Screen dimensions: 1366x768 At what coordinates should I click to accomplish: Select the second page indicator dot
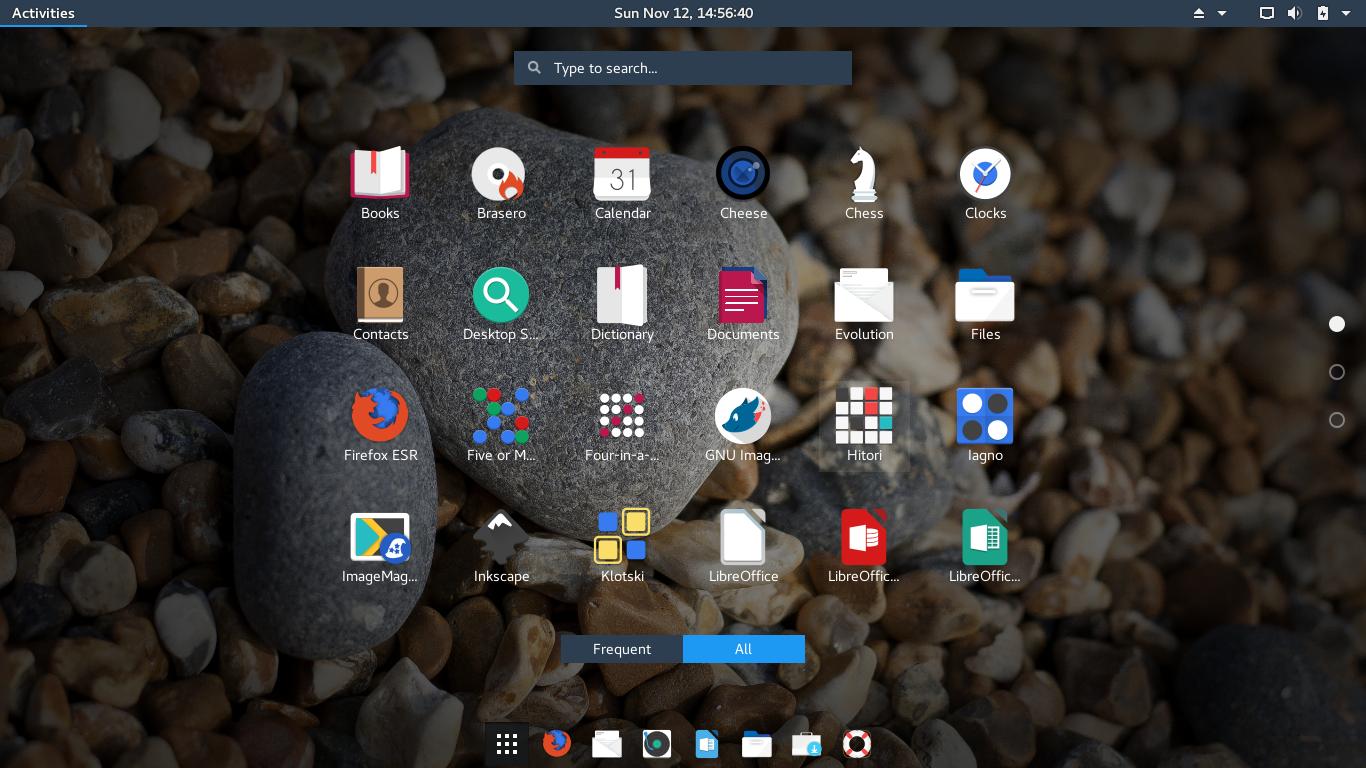tap(1338, 371)
